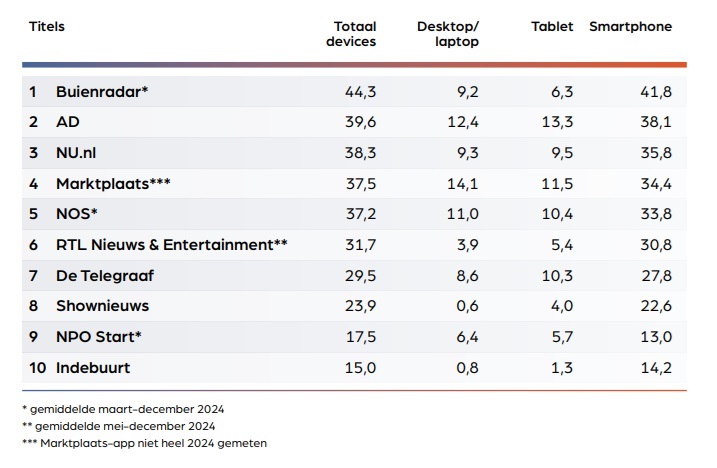This screenshot has height=468, width=717.
Task: Click NU.nl total value 38,3
Action: coord(360,153)
